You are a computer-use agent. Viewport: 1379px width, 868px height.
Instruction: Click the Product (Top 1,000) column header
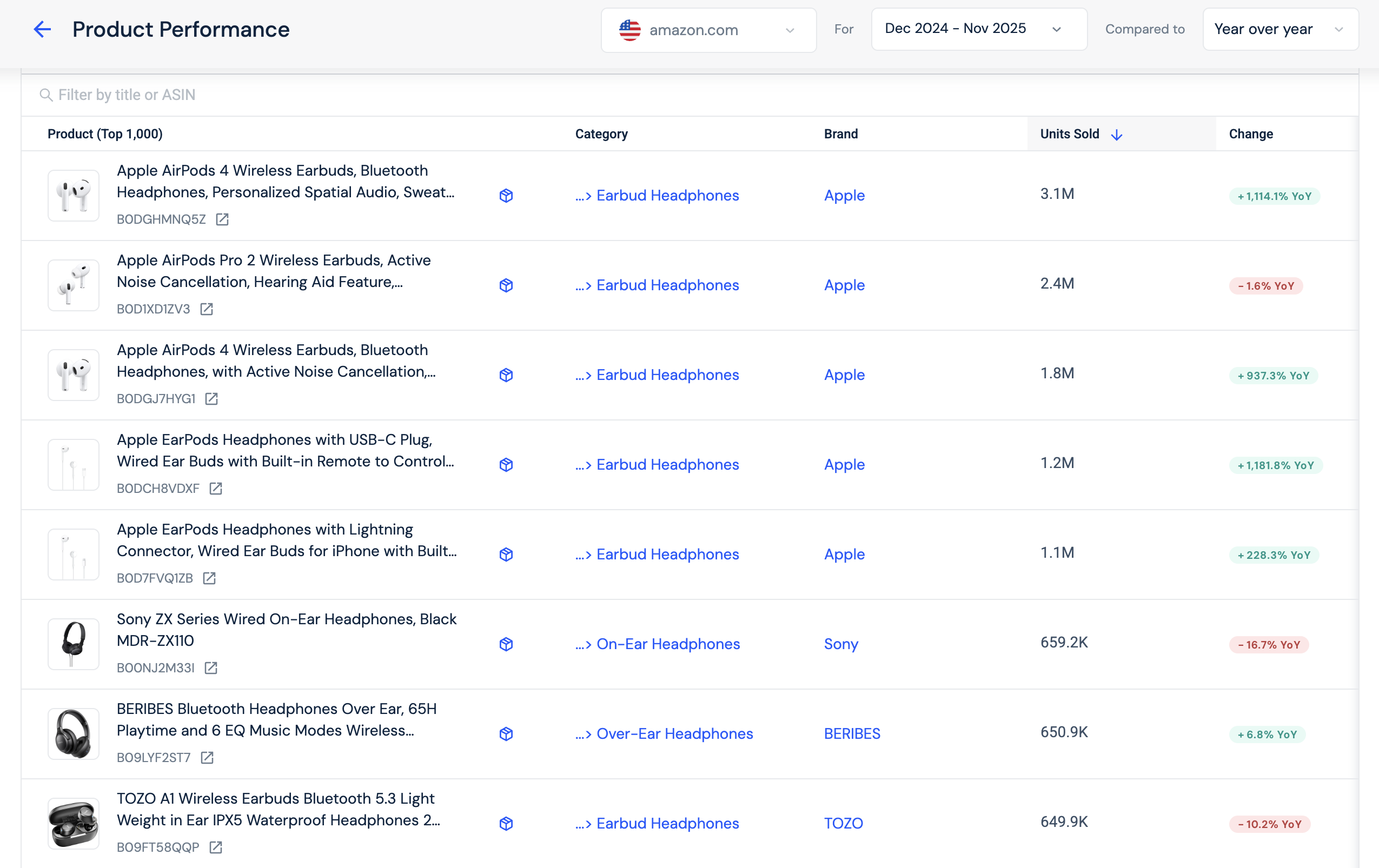click(105, 134)
